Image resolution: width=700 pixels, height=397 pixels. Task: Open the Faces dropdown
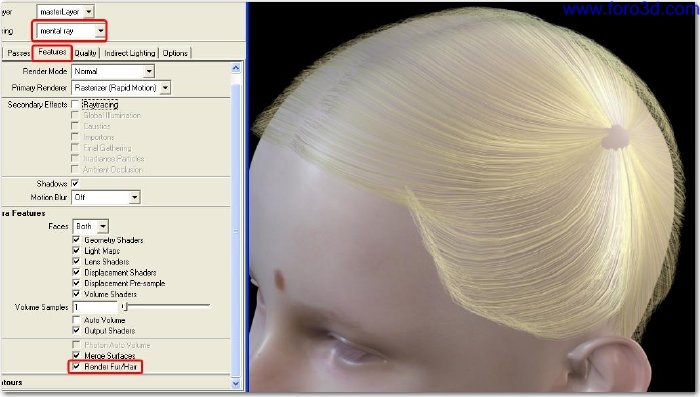(90, 226)
